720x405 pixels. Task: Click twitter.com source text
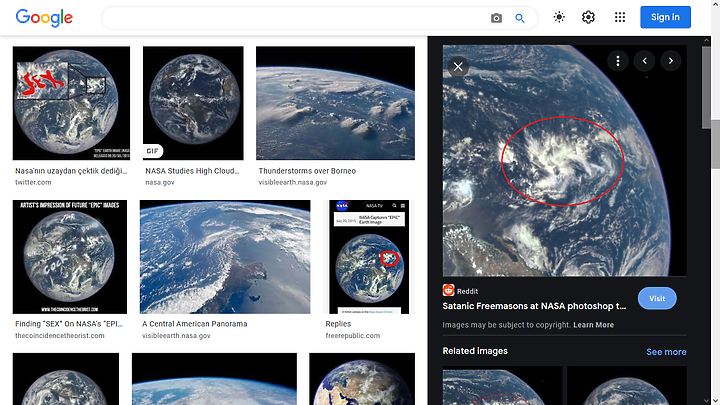click(33, 182)
